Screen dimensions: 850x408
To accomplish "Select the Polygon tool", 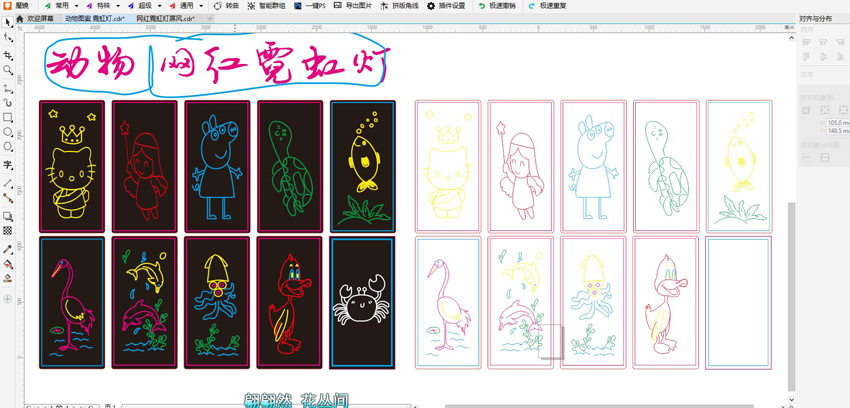I will pyautogui.click(x=8, y=146).
